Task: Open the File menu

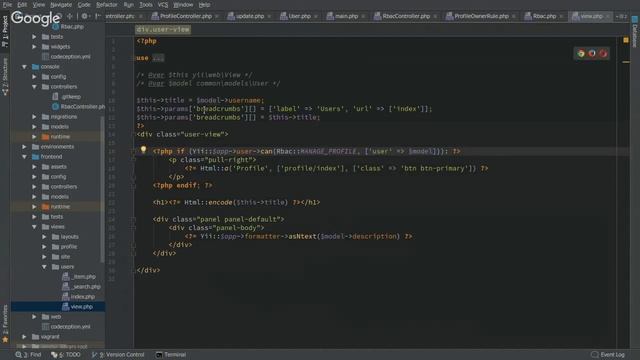Action: (x=7, y=5)
